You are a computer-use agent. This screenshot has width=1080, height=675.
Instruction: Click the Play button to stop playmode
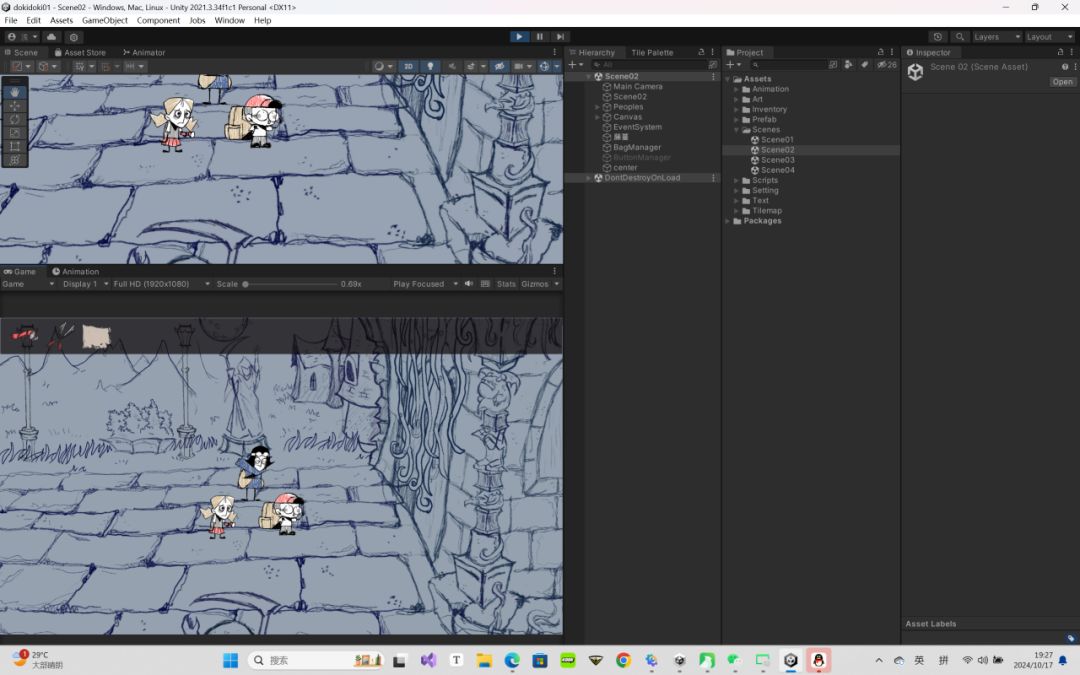(519, 37)
